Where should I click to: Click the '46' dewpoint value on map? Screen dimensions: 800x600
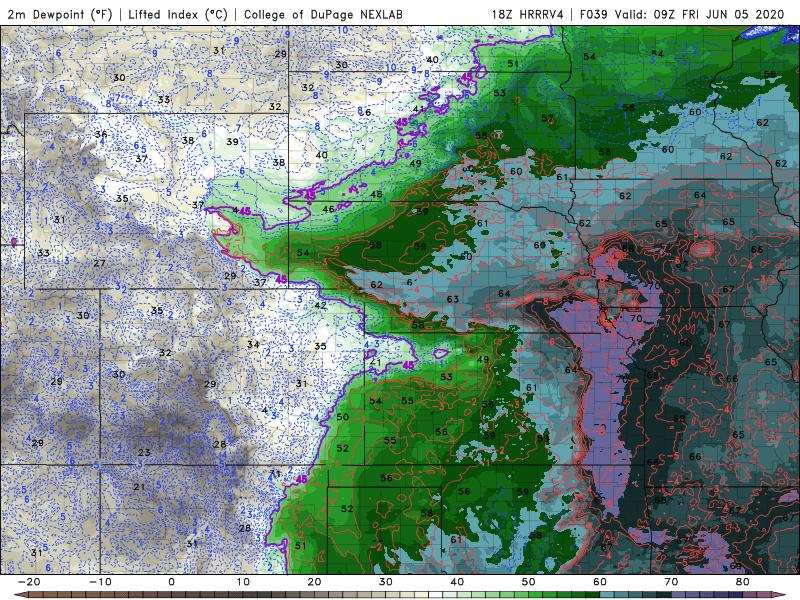tap(329, 209)
